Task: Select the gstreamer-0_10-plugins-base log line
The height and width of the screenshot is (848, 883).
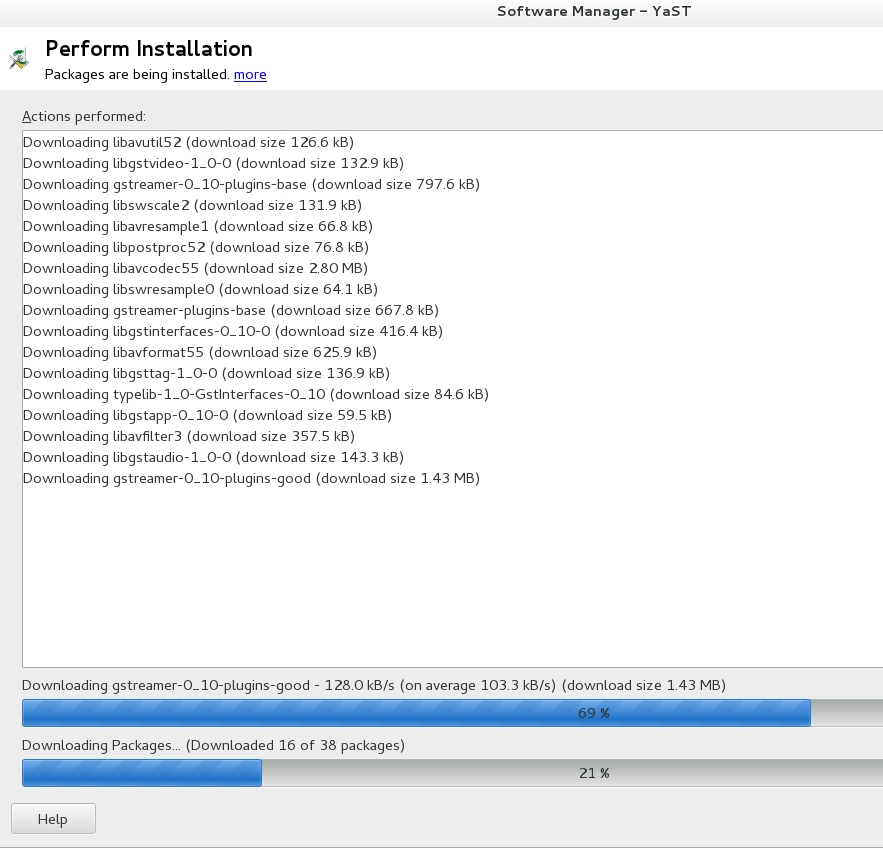Action: 251,184
